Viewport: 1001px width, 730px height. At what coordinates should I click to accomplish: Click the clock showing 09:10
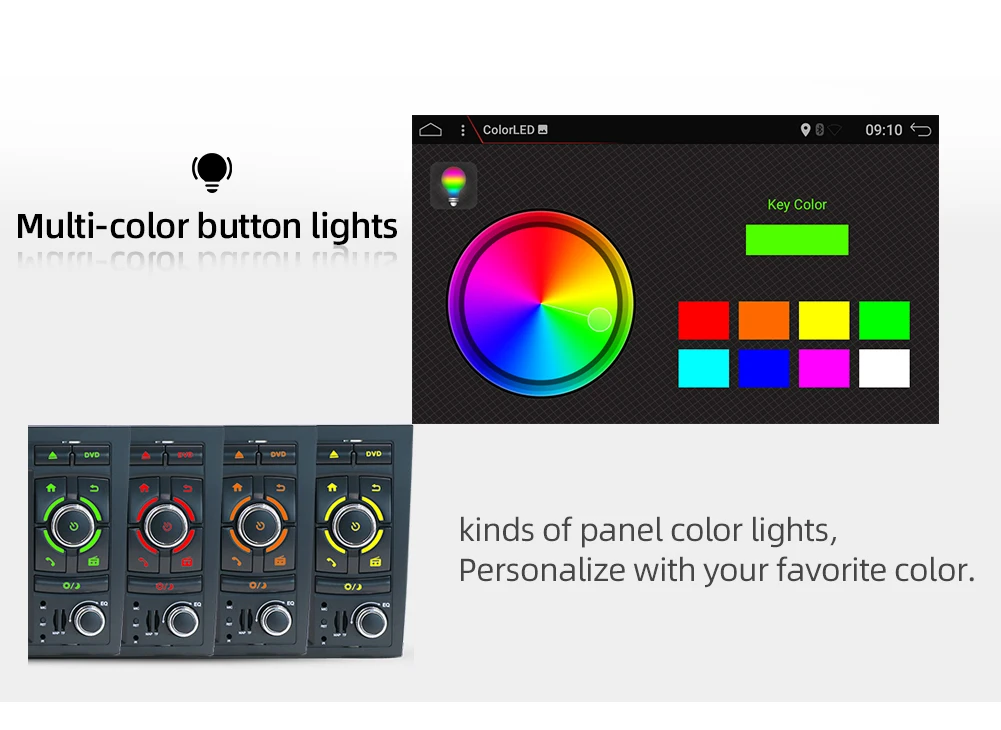point(884,130)
